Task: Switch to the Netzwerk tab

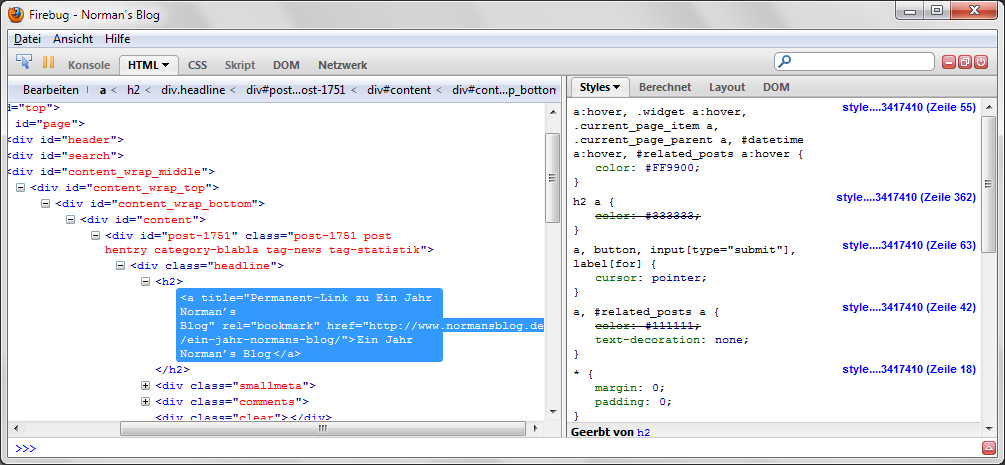Action: pos(343,65)
